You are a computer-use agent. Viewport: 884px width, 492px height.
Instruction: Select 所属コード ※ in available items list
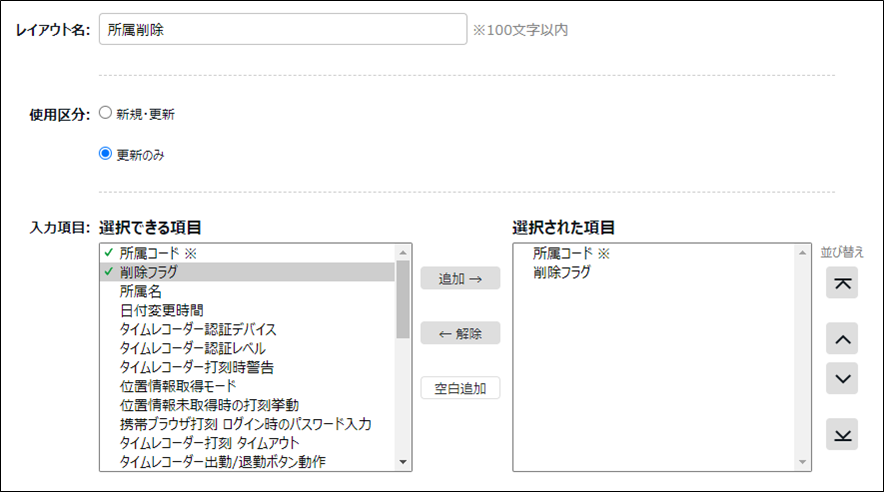248,253
